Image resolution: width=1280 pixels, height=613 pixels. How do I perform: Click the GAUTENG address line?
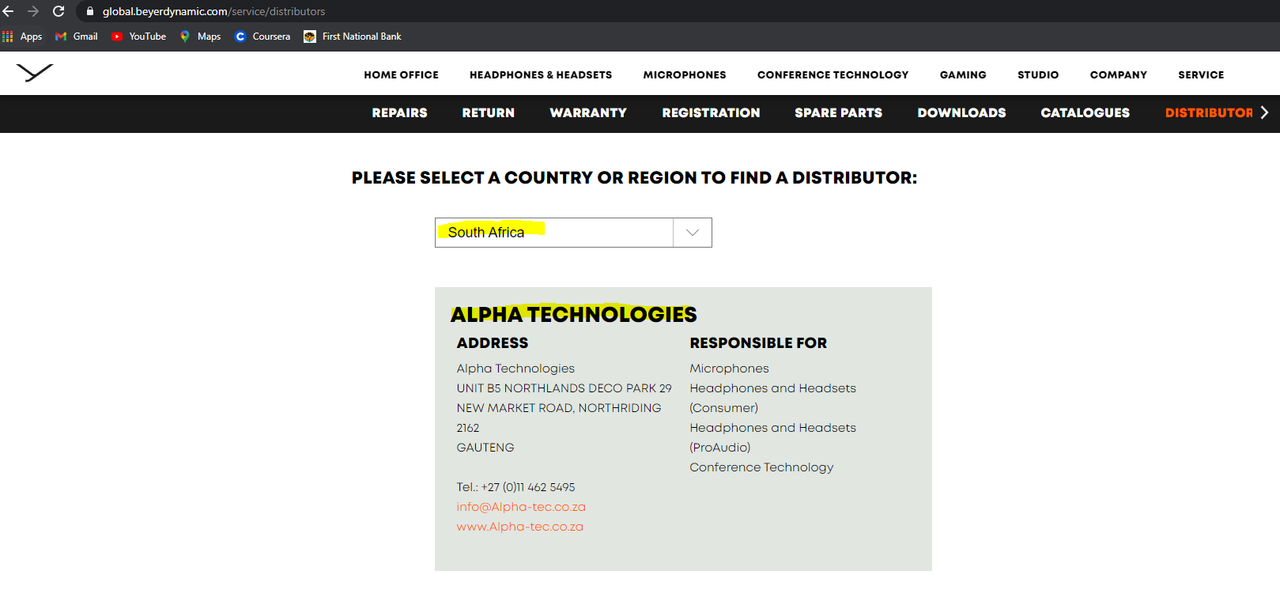click(x=486, y=448)
